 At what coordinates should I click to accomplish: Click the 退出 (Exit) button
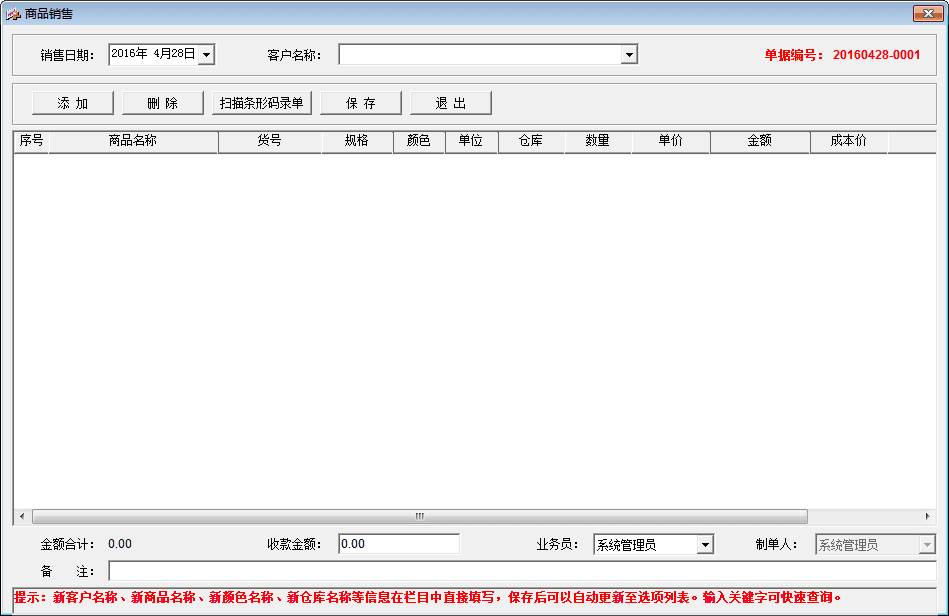(451, 103)
